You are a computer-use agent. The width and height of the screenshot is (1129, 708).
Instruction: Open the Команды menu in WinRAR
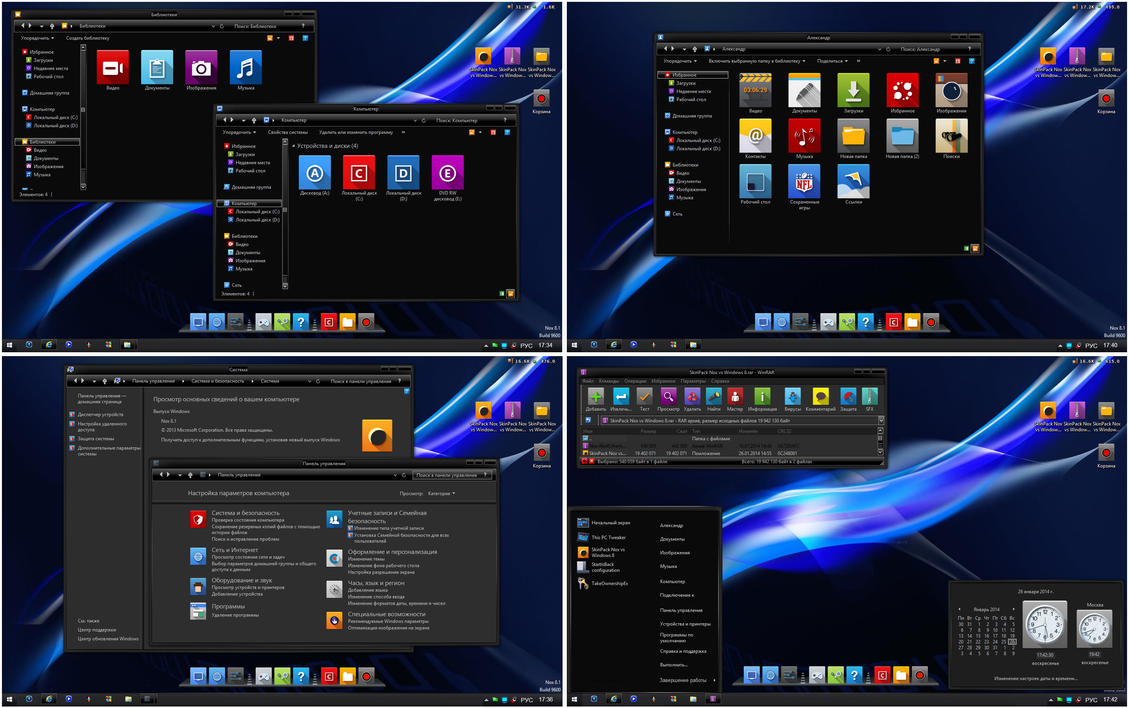point(610,381)
